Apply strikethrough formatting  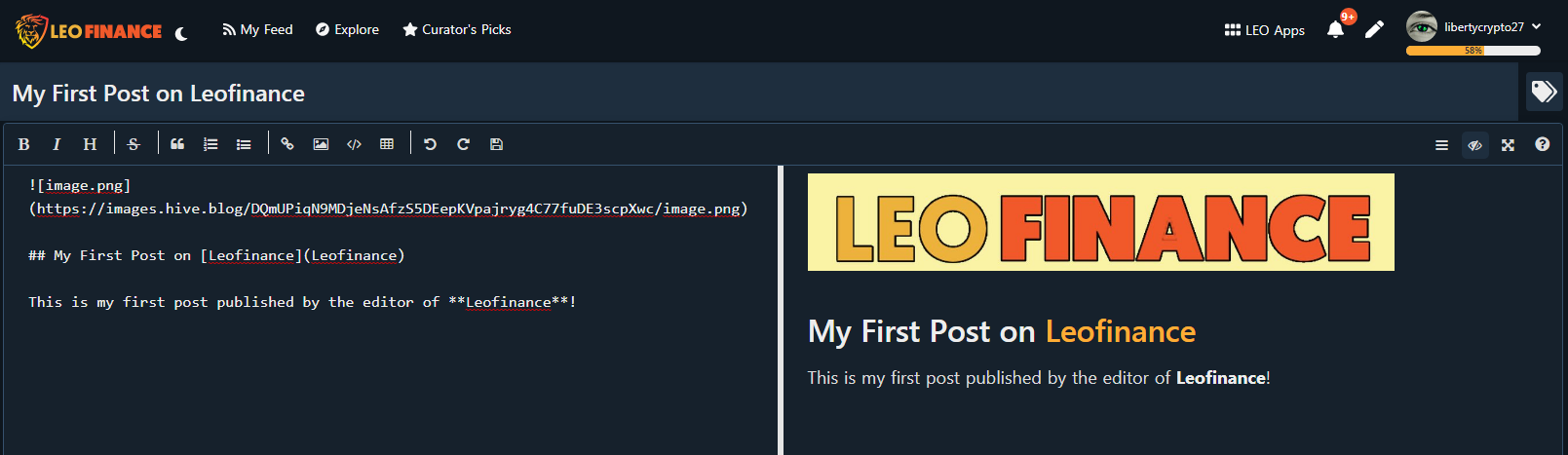tap(134, 144)
